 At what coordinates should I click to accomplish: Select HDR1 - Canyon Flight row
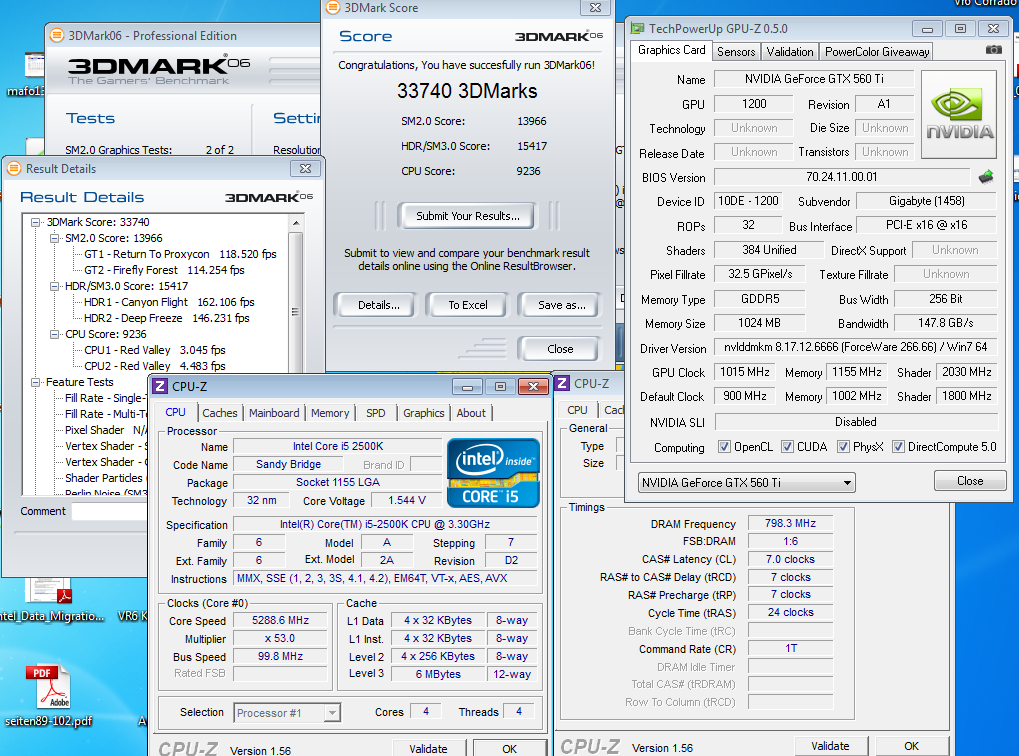[x=169, y=302]
